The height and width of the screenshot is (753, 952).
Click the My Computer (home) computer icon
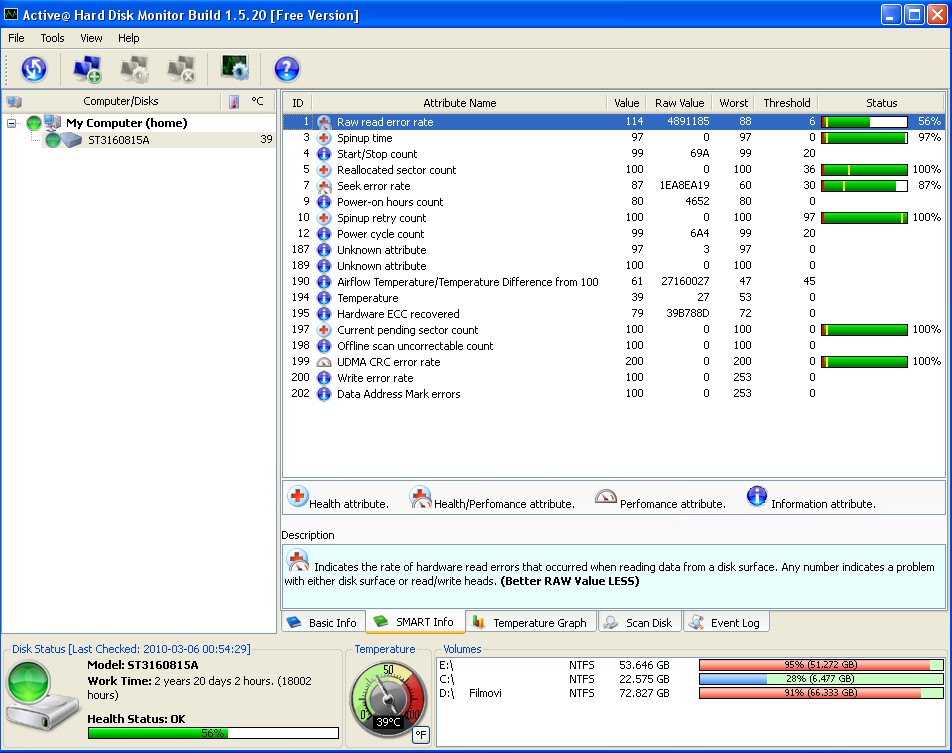click(53, 123)
